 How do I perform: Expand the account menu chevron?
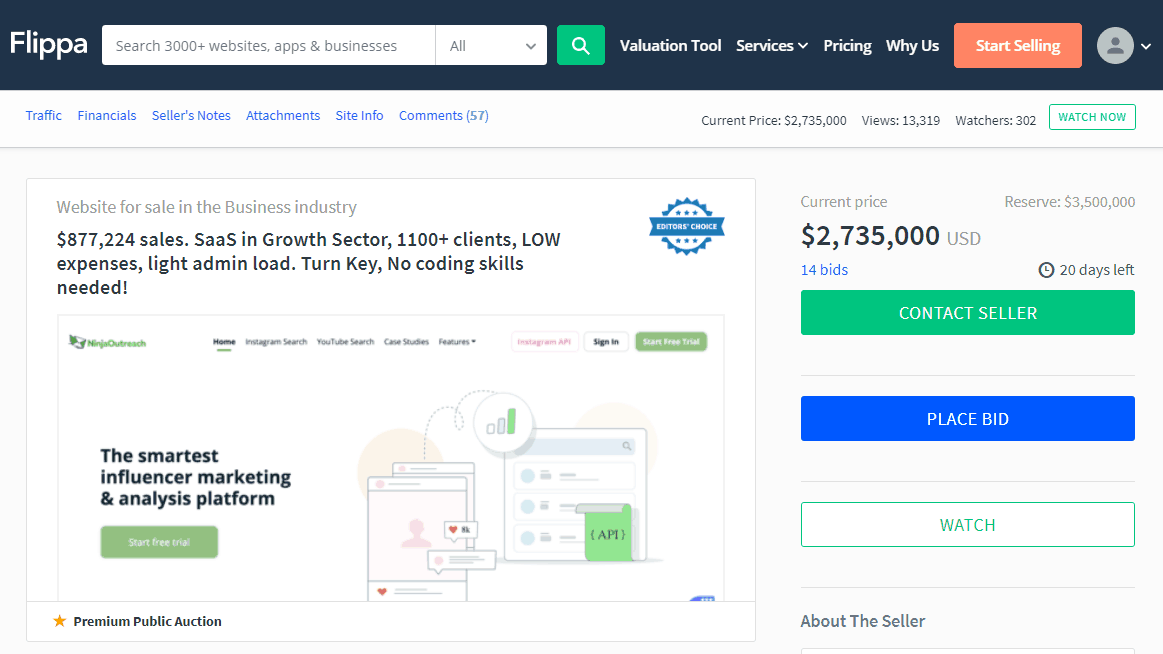[1146, 46]
